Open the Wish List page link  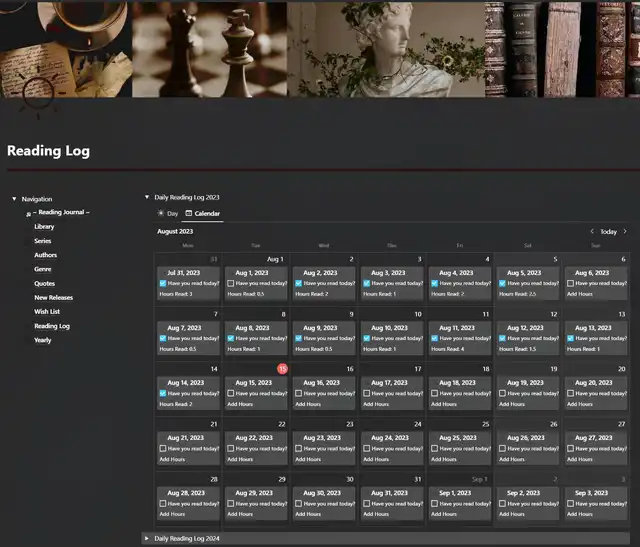(47, 312)
